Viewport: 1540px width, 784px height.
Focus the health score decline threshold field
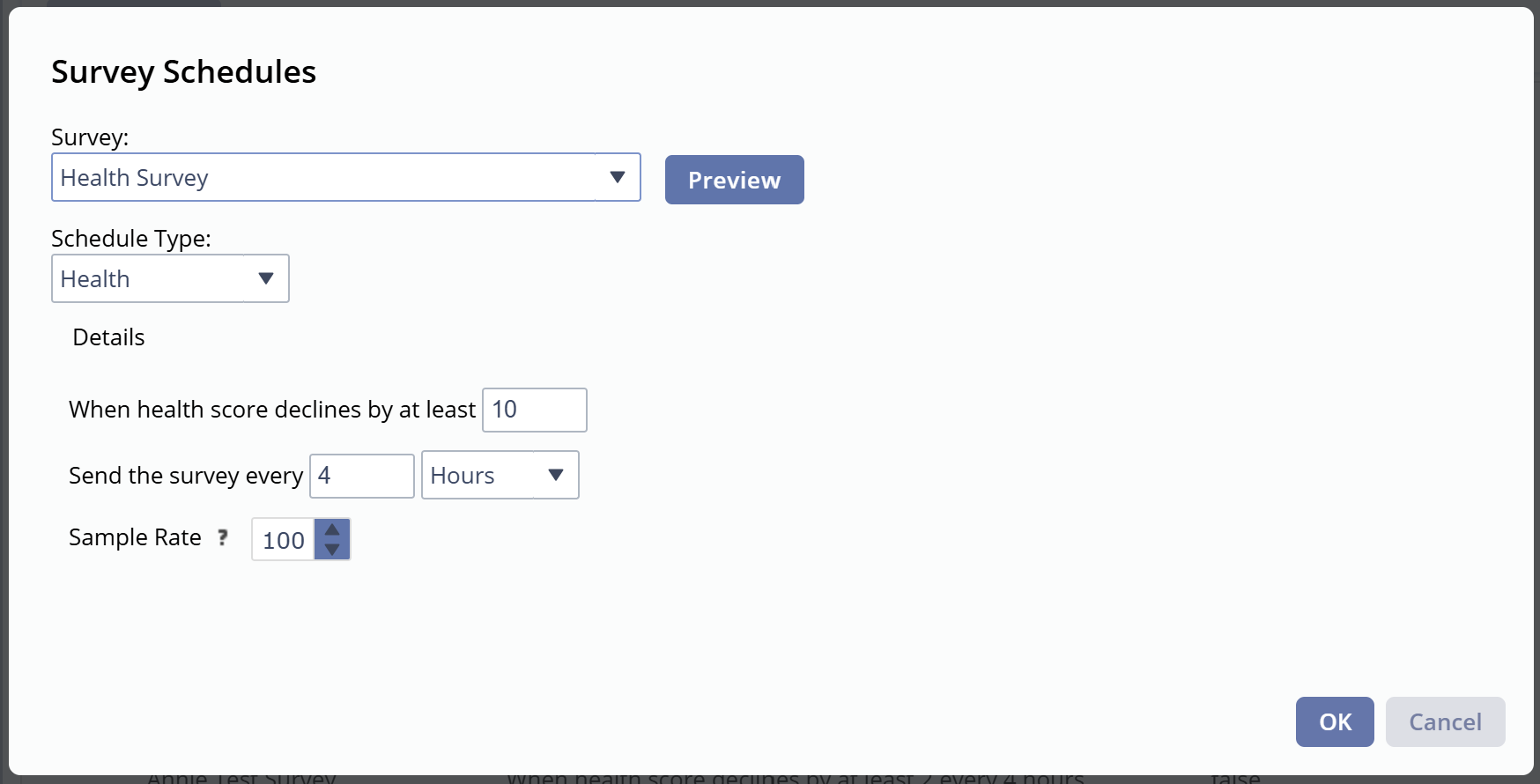(534, 410)
